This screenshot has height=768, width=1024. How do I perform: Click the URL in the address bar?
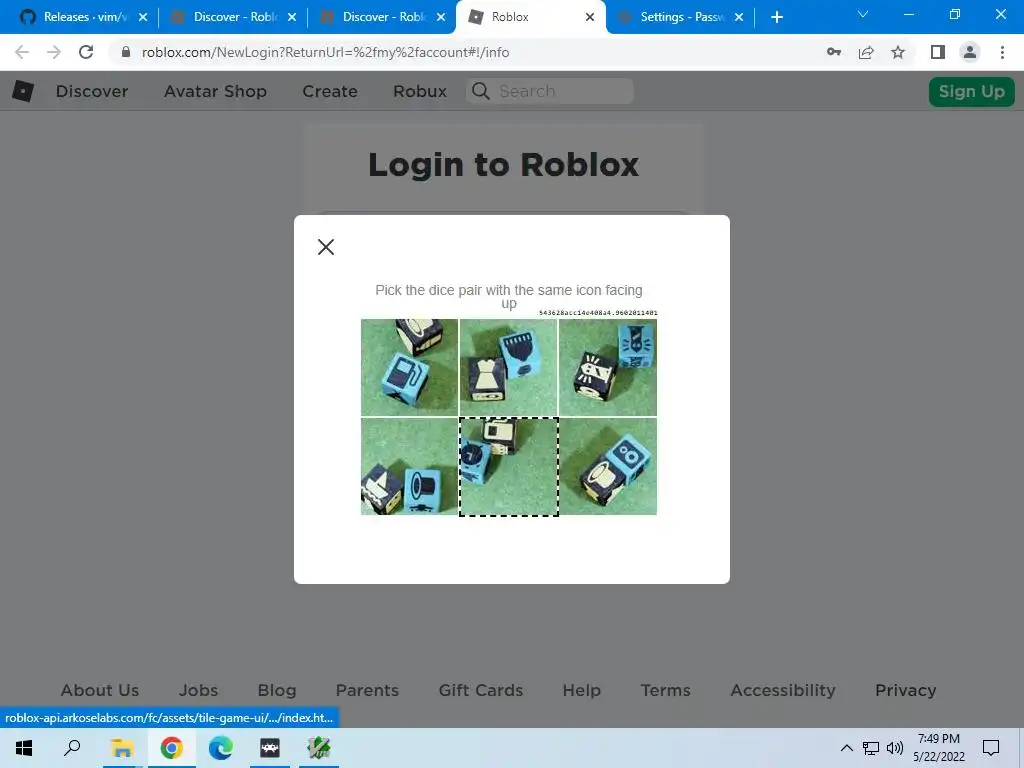[x=325, y=52]
